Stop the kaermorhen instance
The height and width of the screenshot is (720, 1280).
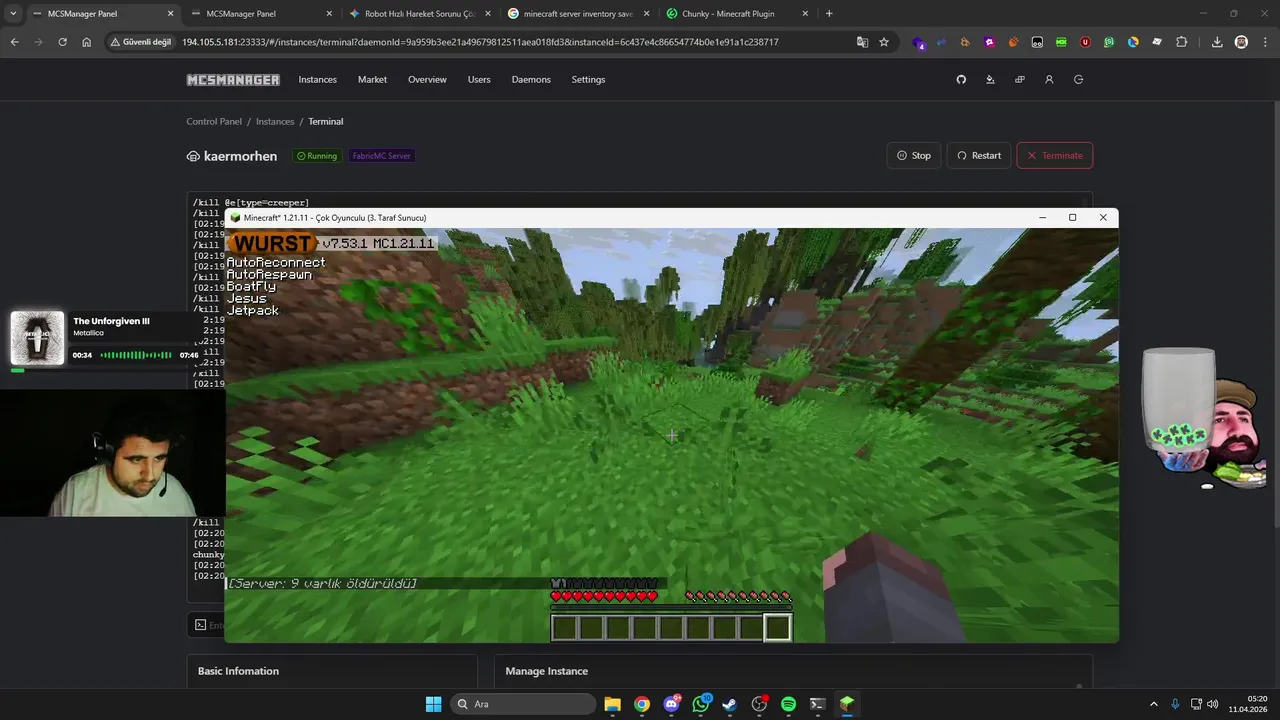coord(914,155)
